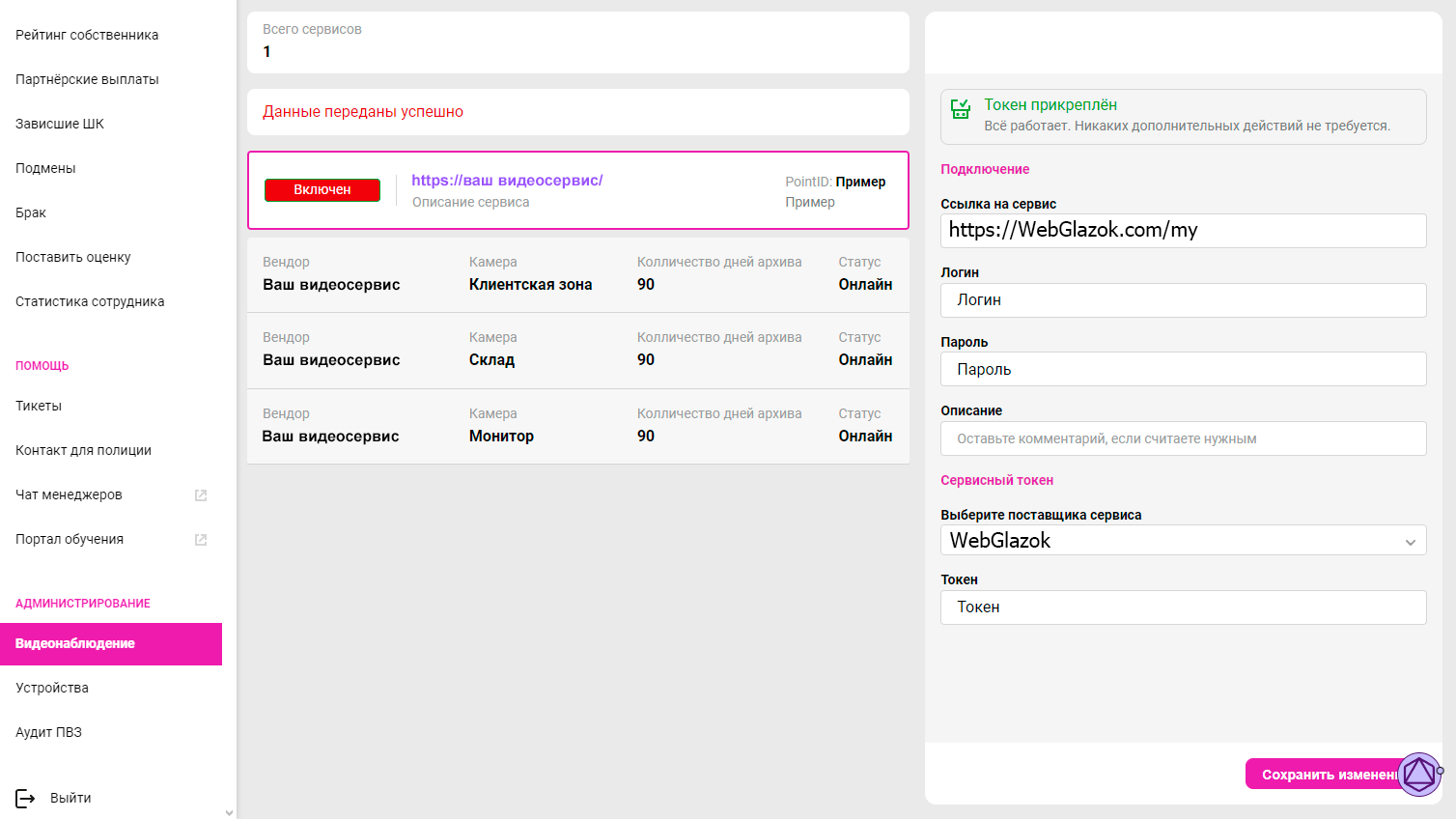Click the logout arrow icon beside Выйти
Screen dimensions: 1456x819
[25, 798]
